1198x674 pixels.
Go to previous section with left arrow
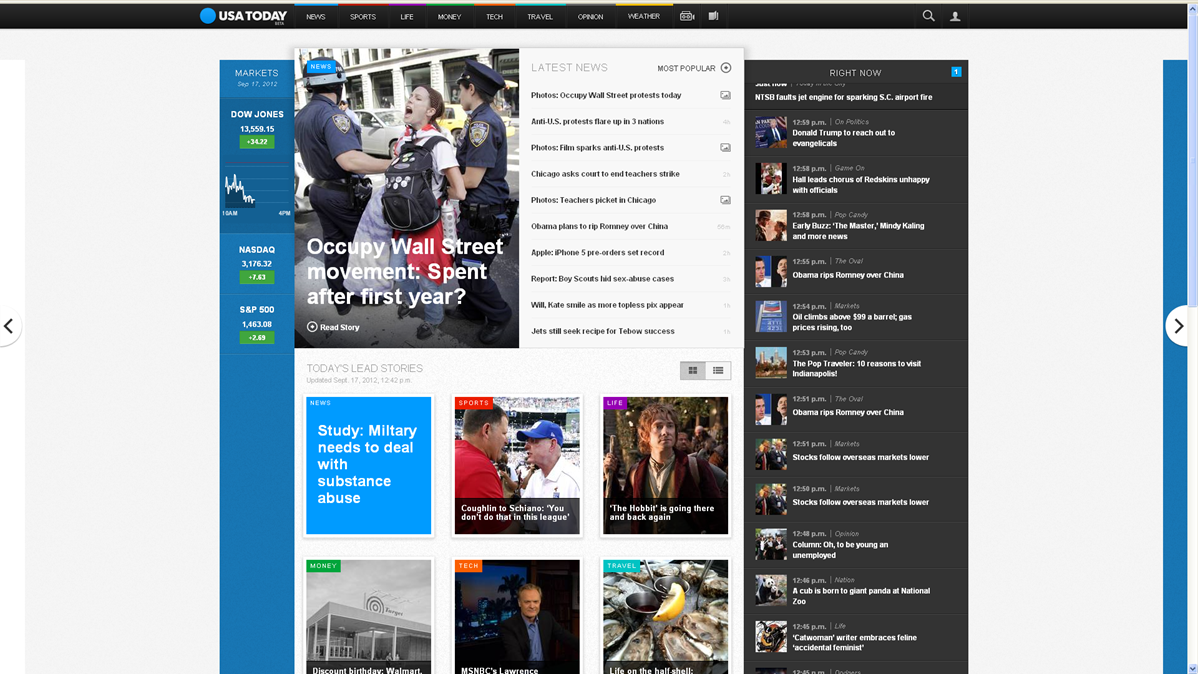9,326
